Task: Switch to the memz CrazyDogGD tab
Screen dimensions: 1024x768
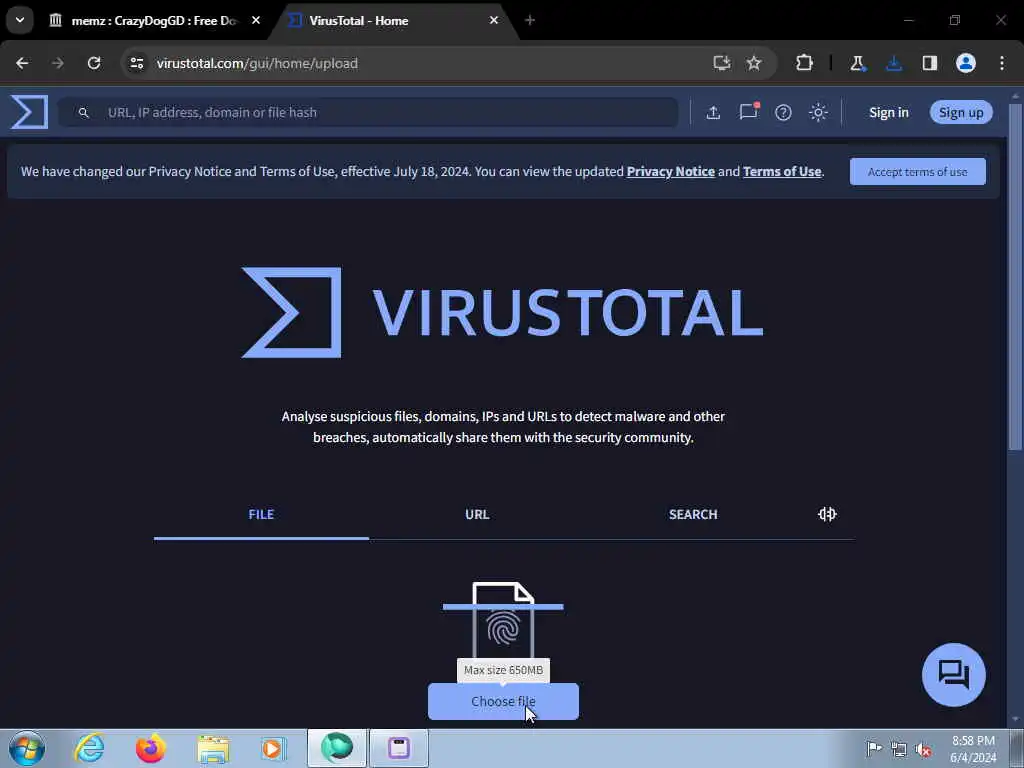Action: coord(153,21)
